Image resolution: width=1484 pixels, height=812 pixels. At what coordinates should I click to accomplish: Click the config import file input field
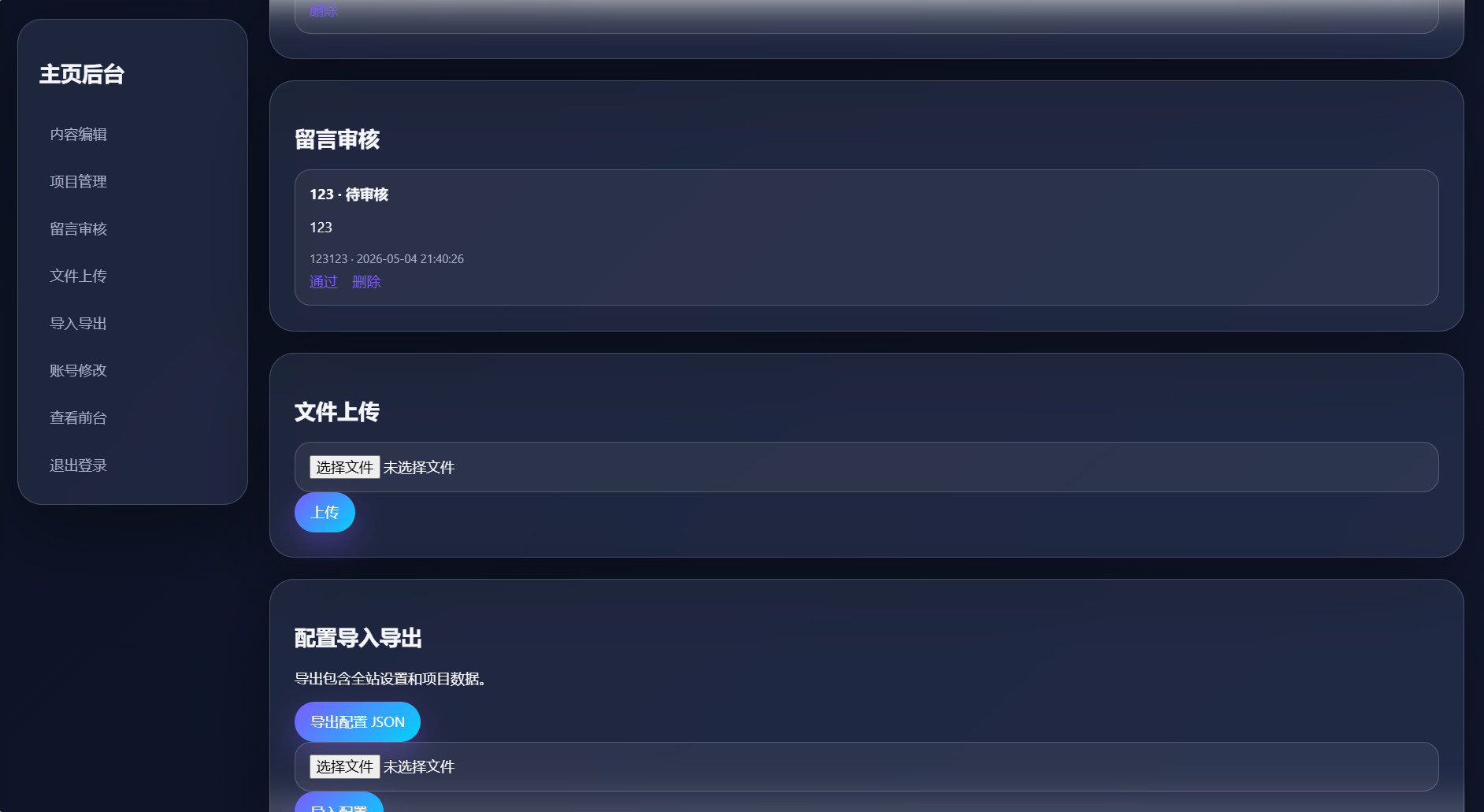tap(866, 766)
